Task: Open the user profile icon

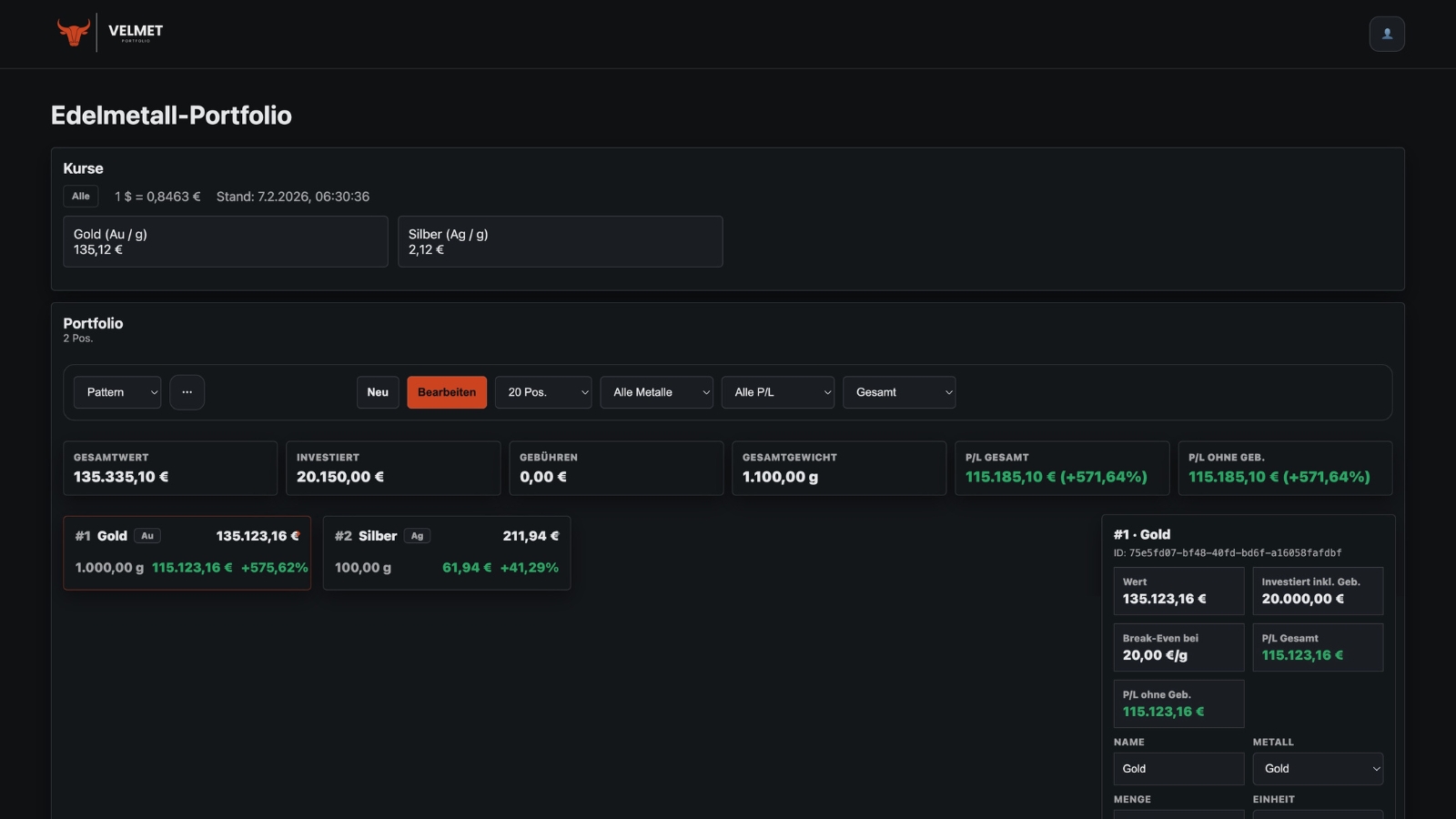Action: [x=1386, y=34]
